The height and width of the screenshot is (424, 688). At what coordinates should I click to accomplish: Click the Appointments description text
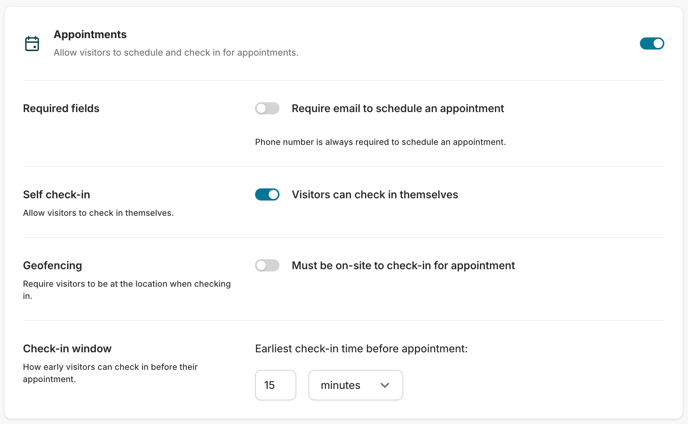[175, 53]
